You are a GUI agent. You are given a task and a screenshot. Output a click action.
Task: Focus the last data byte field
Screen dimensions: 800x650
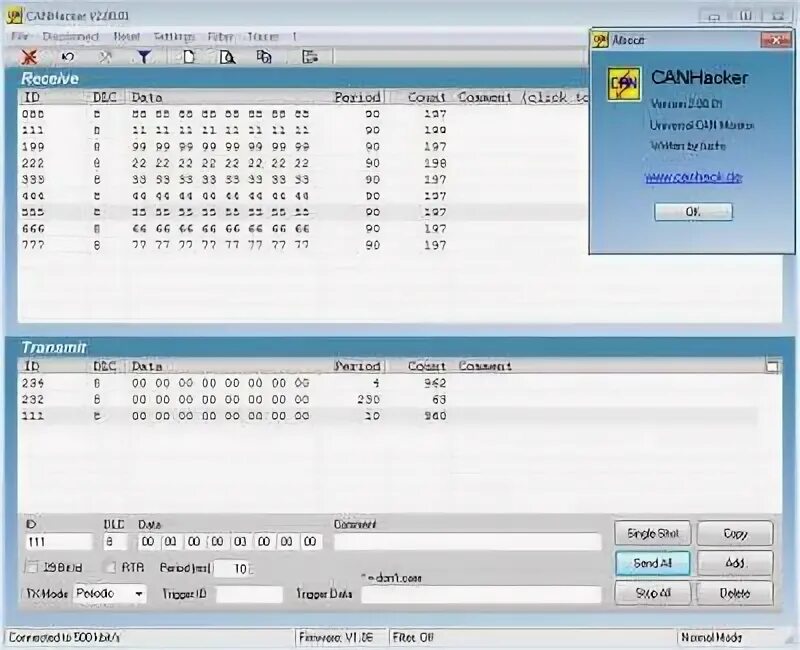click(311, 541)
